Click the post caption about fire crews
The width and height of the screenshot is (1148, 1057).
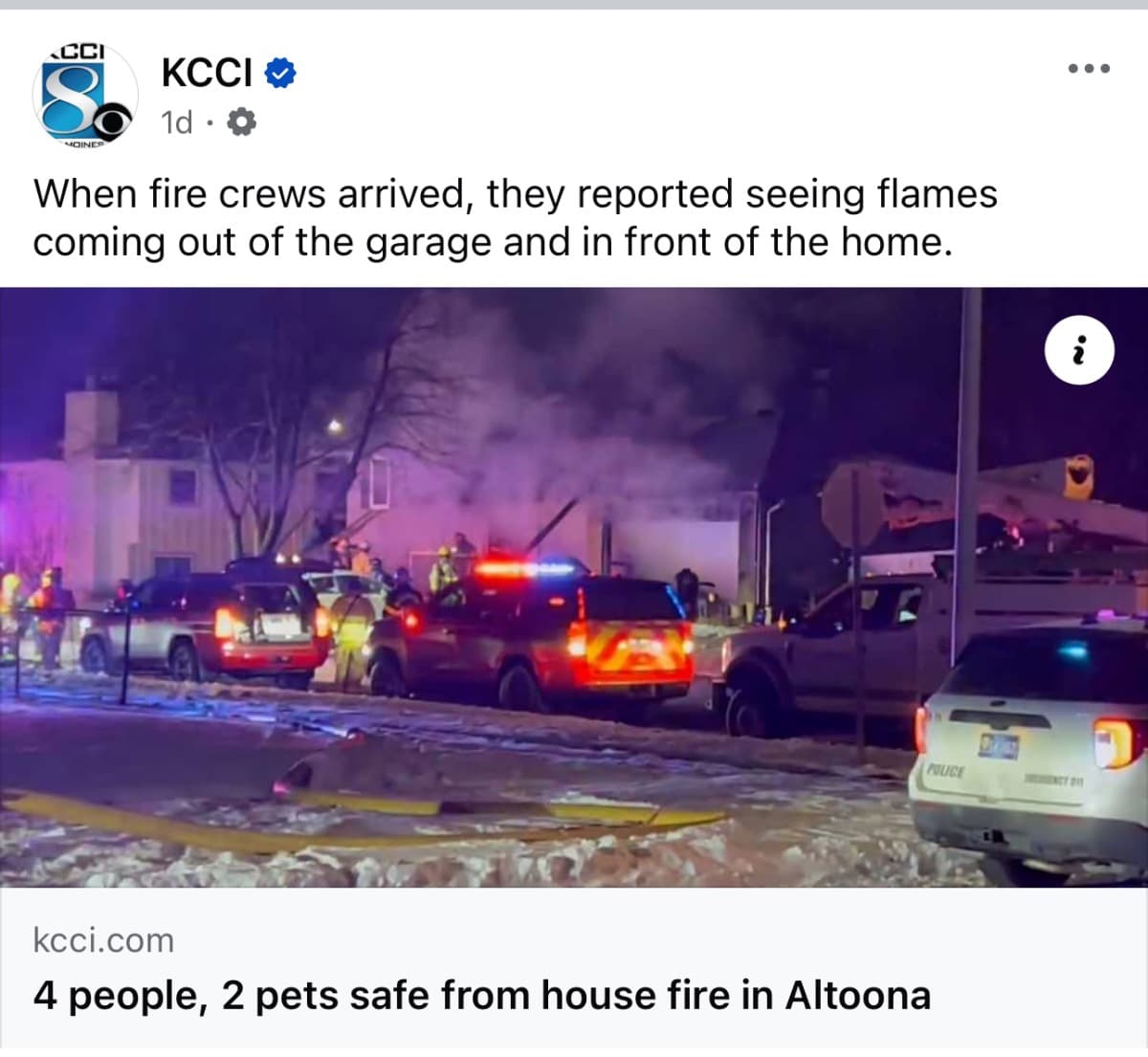pyautogui.click(x=516, y=218)
